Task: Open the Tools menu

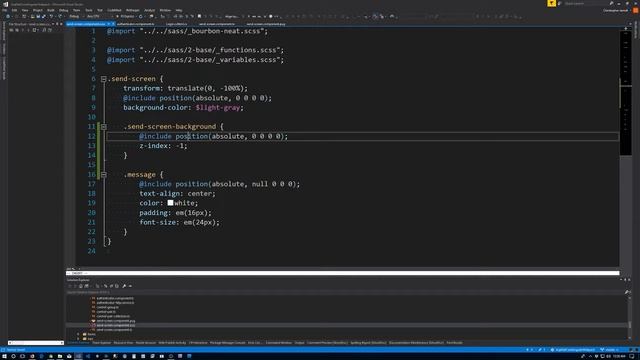Action: click(89, 10)
